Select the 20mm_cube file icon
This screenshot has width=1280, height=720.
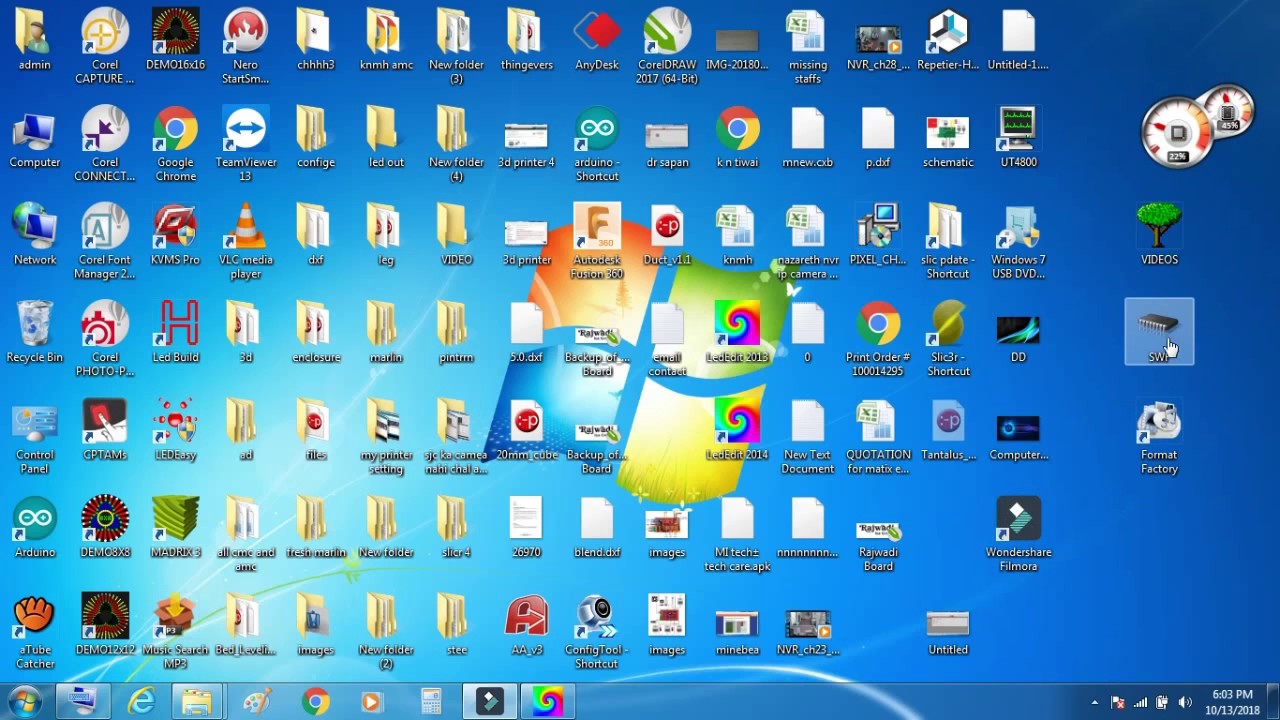tap(527, 432)
